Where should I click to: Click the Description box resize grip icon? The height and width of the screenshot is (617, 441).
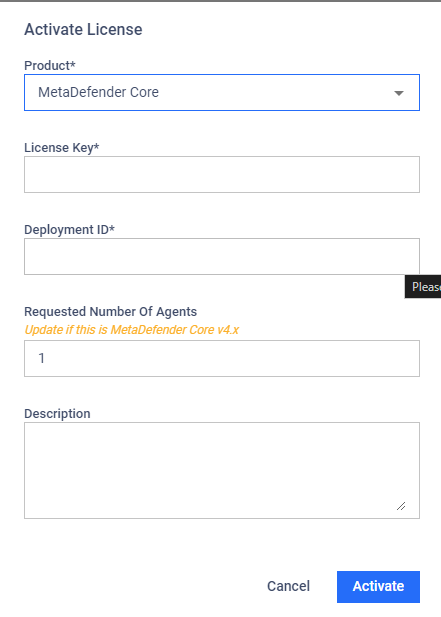[x=401, y=506]
